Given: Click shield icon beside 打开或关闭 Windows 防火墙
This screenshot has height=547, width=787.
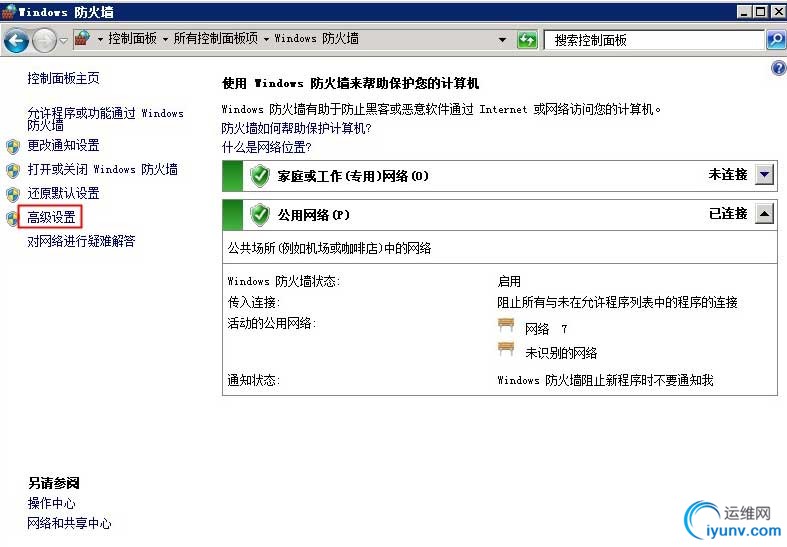Looking at the screenshot, I should pyautogui.click(x=13, y=171).
